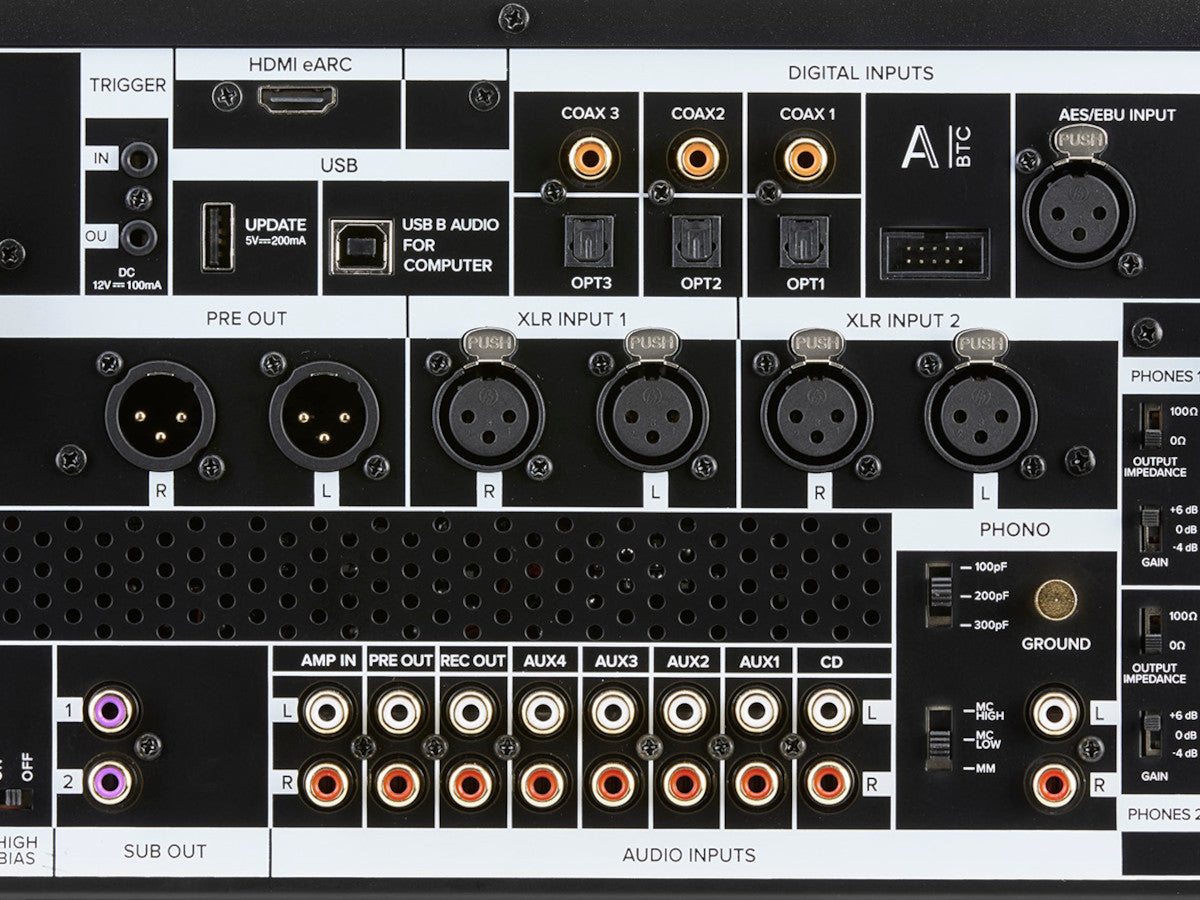Select the OPT1 optical input
This screenshot has height=900, width=1200.
[x=804, y=243]
